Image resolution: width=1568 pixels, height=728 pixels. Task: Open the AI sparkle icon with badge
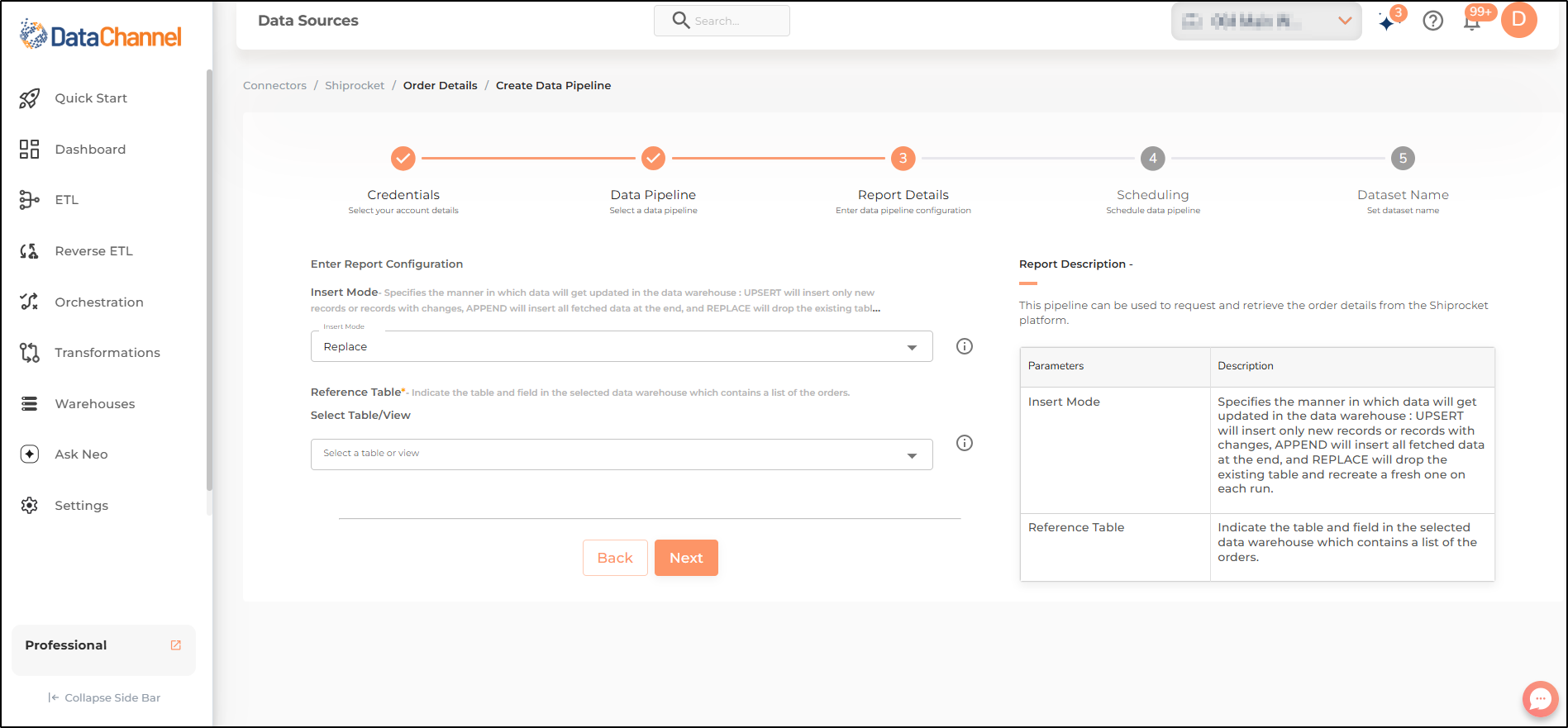(1389, 21)
